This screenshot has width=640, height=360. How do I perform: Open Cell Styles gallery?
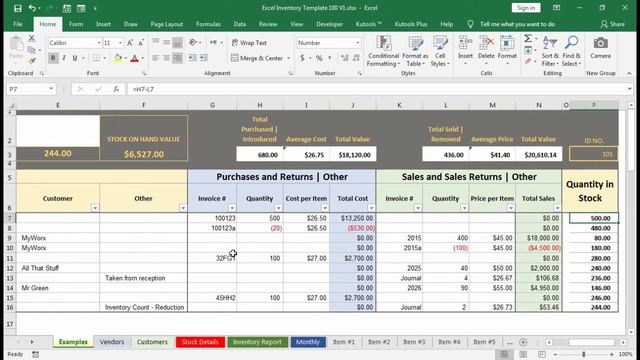point(440,51)
